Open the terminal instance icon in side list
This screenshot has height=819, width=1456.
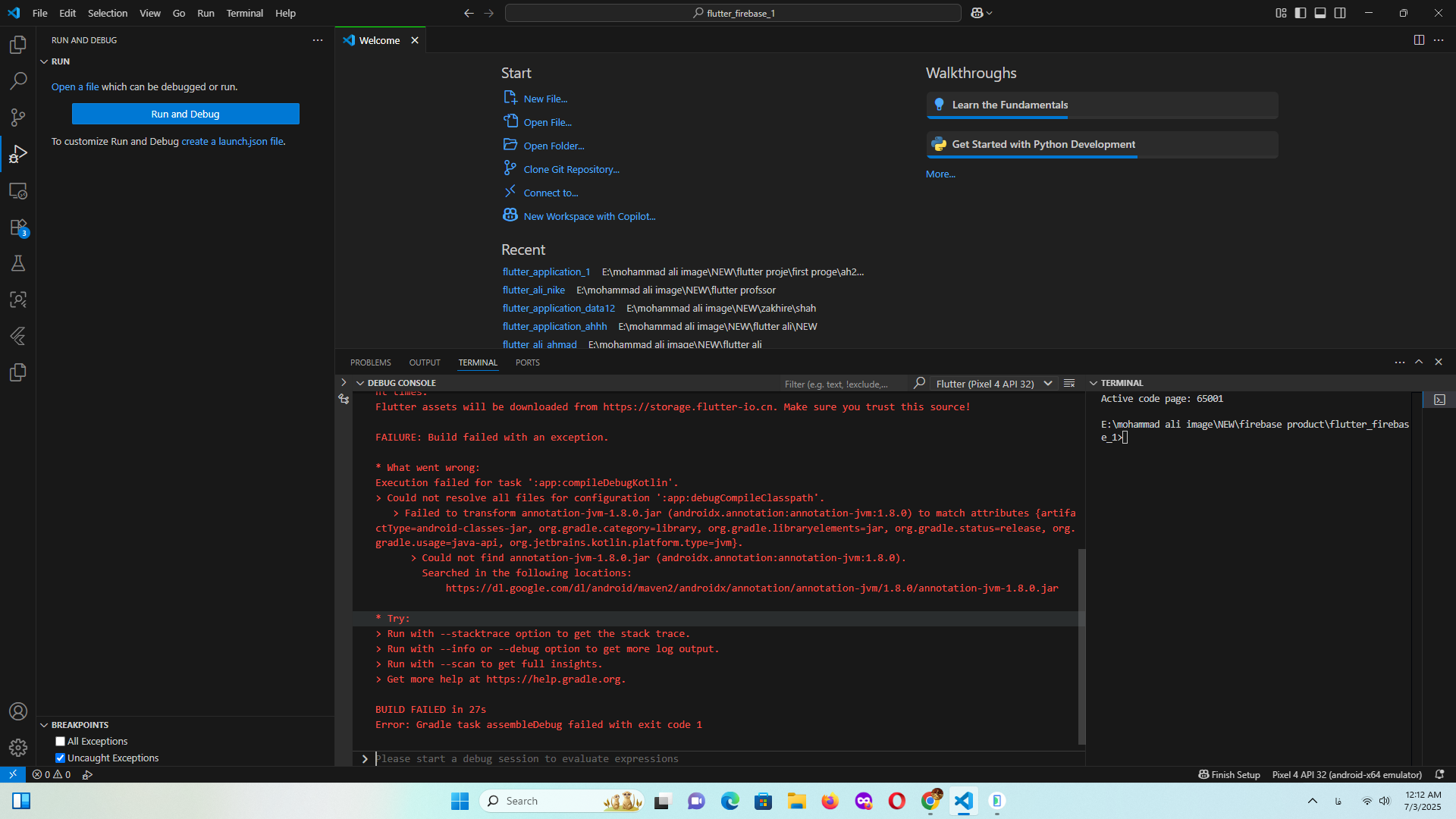pyautogui.click(x=1439, y=400)
